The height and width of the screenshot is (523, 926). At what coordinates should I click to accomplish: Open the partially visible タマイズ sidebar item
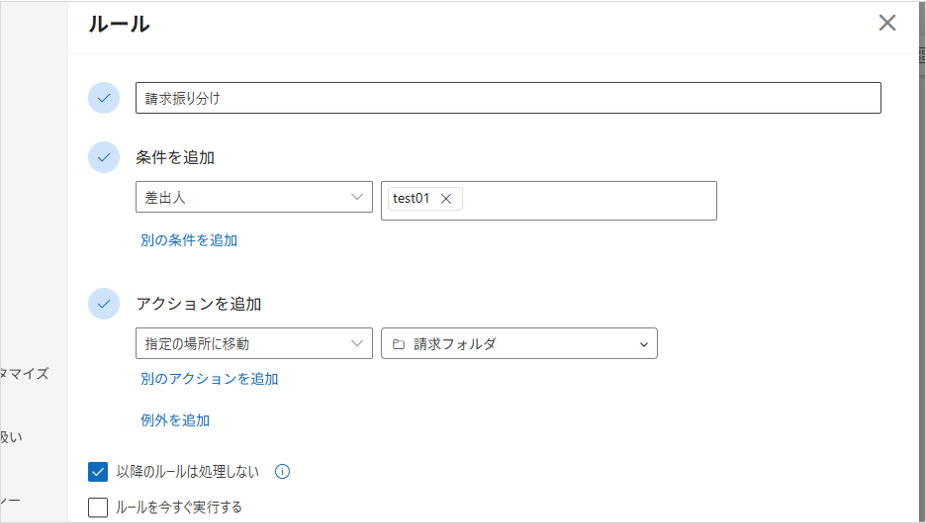25,373
